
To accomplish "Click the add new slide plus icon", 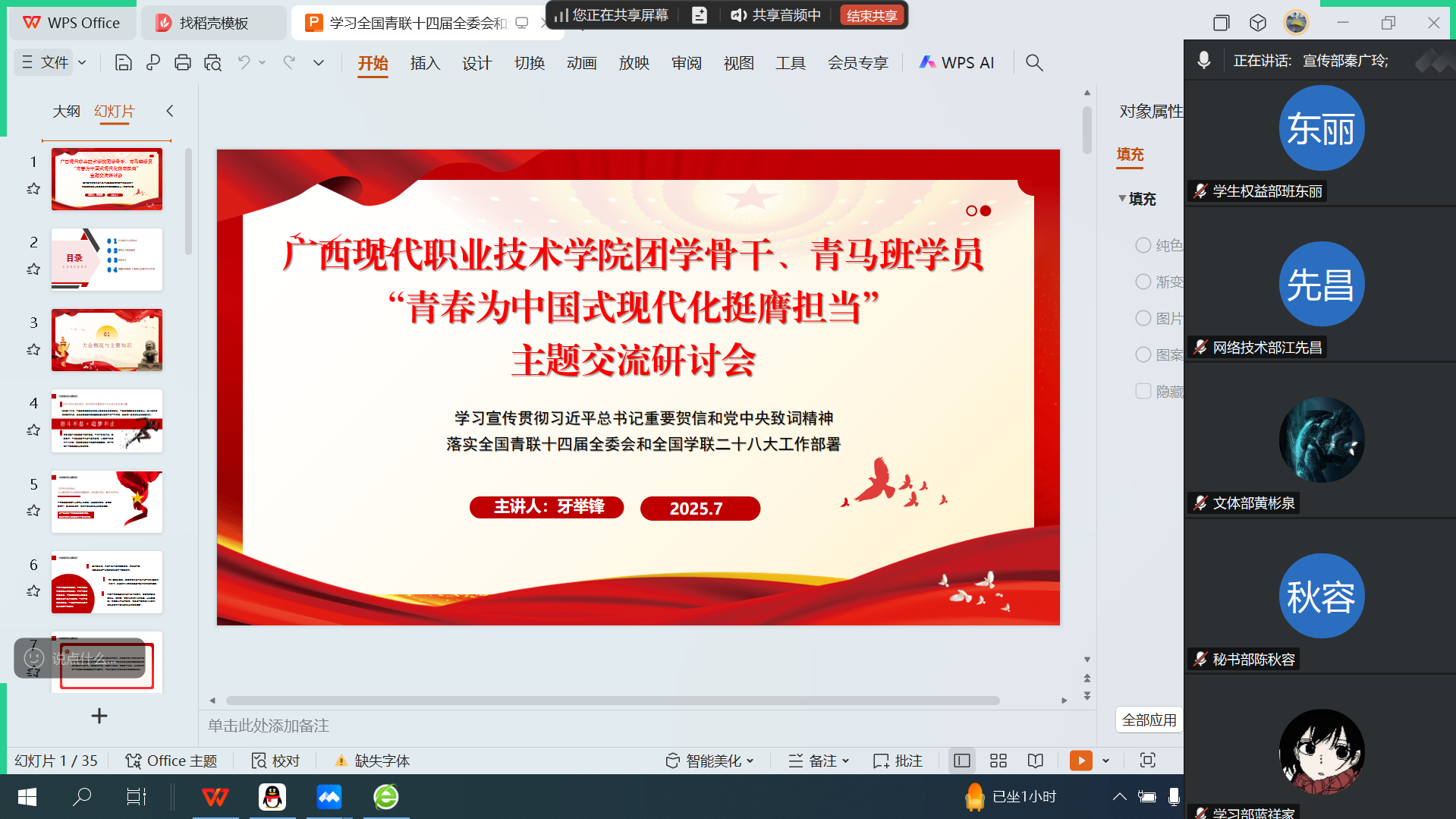I will (99, 716).
